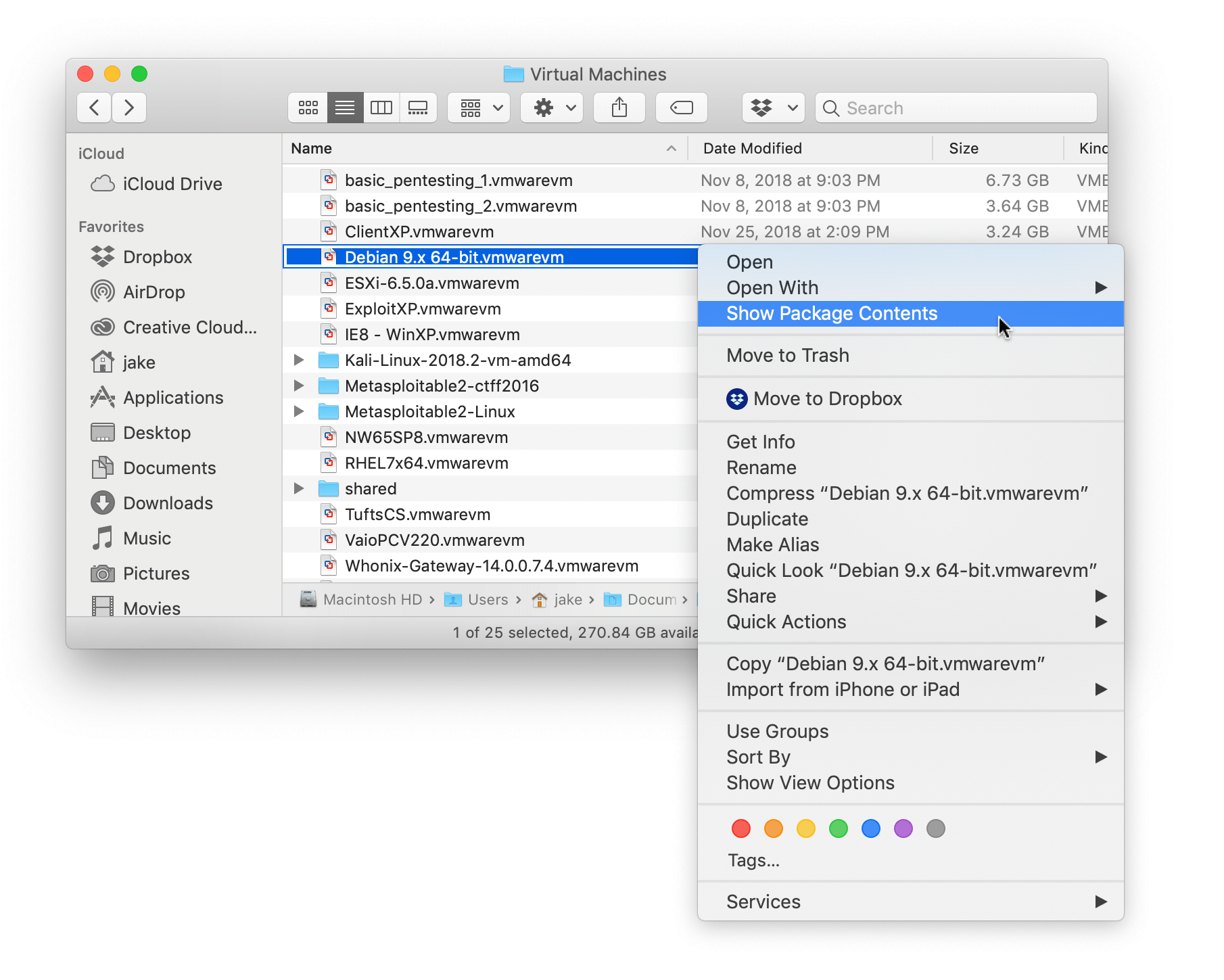
Task: Open Downloads folder in sidebar
Action: pos(168,503)
